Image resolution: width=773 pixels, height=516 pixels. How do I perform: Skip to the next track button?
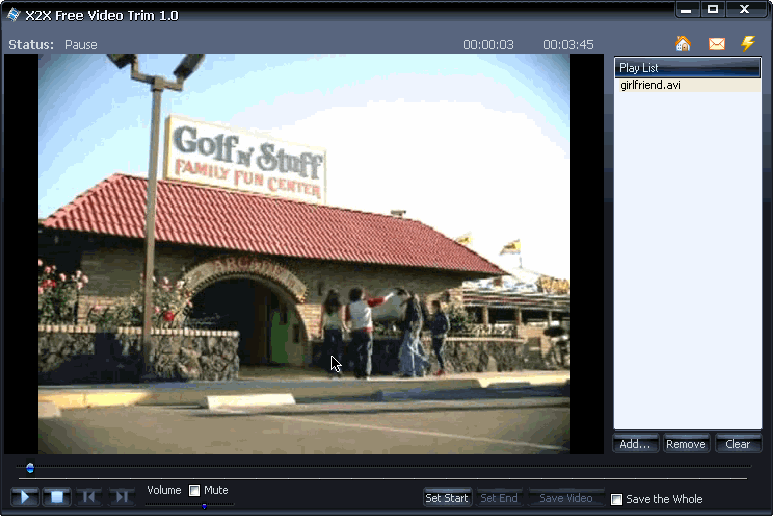tap(121, 496)
